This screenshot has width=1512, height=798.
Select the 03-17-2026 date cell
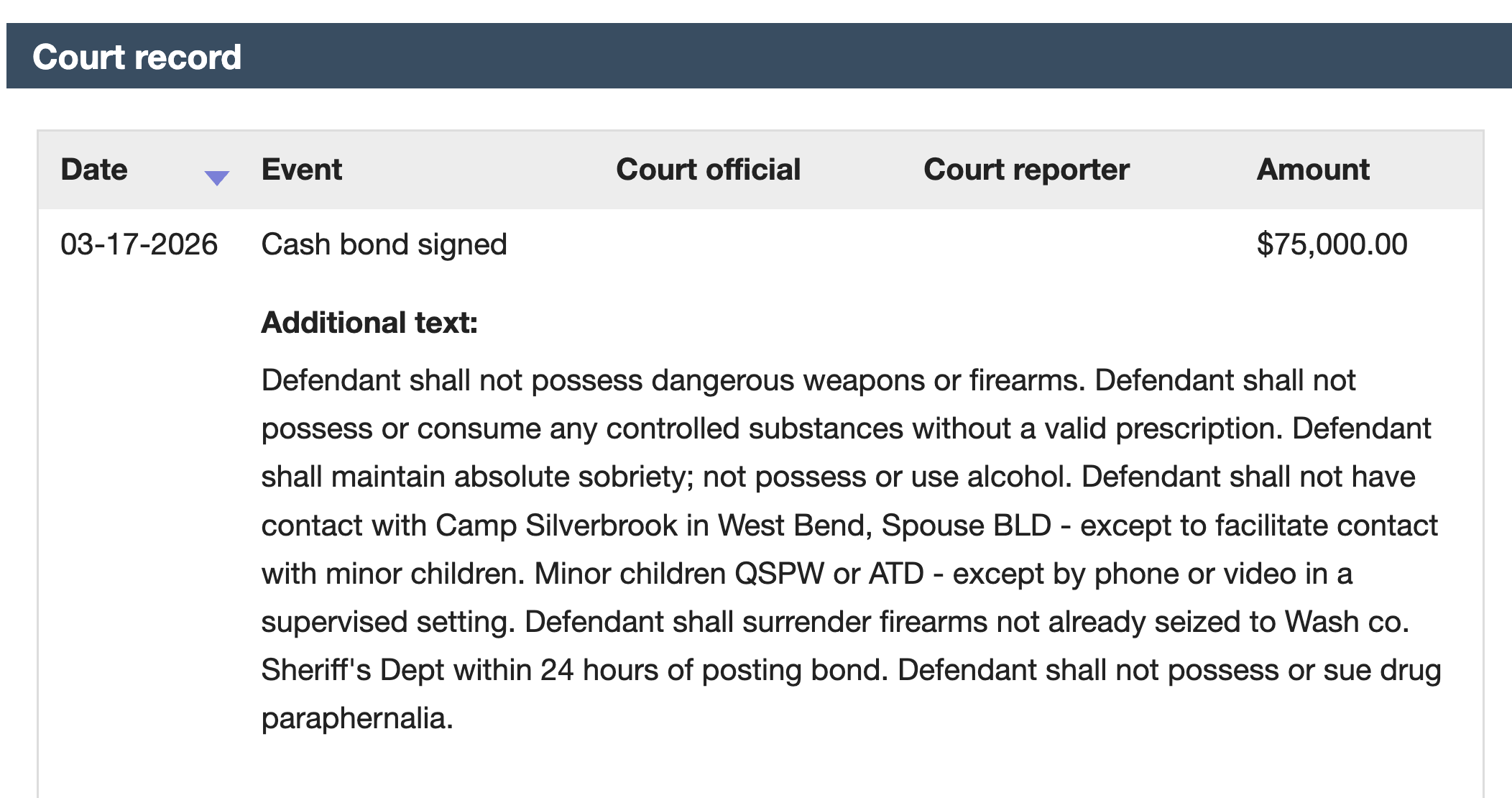[x=139, y=244]
